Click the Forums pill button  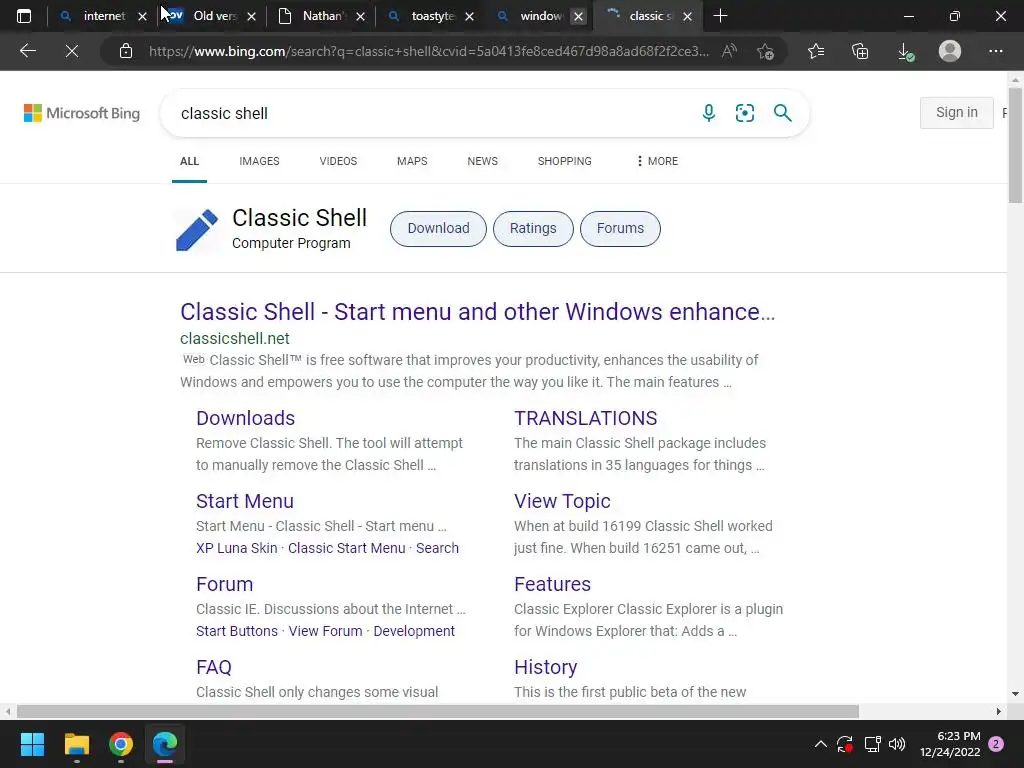tap(620, 229)
